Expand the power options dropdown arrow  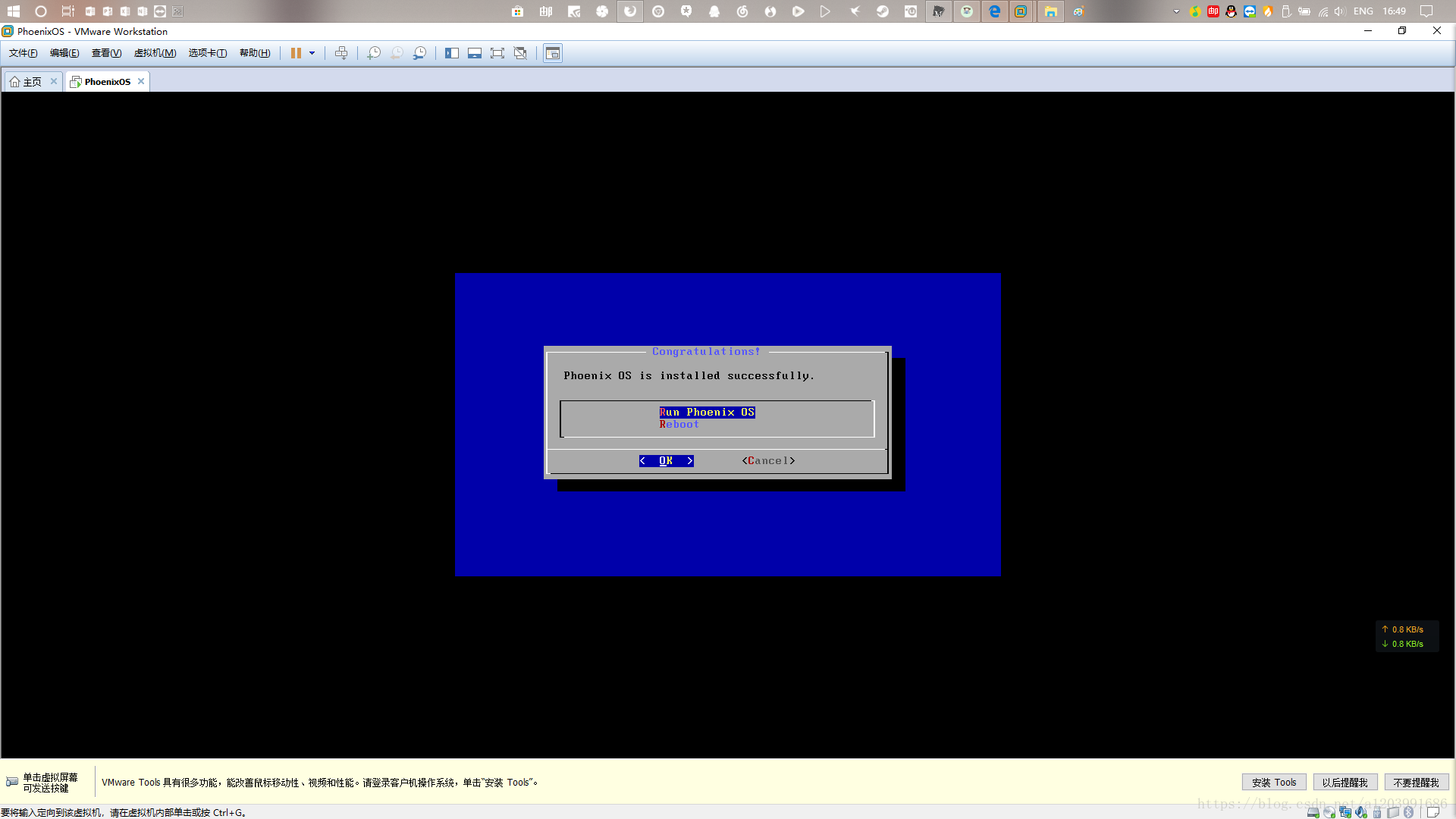tap(312, 53)
